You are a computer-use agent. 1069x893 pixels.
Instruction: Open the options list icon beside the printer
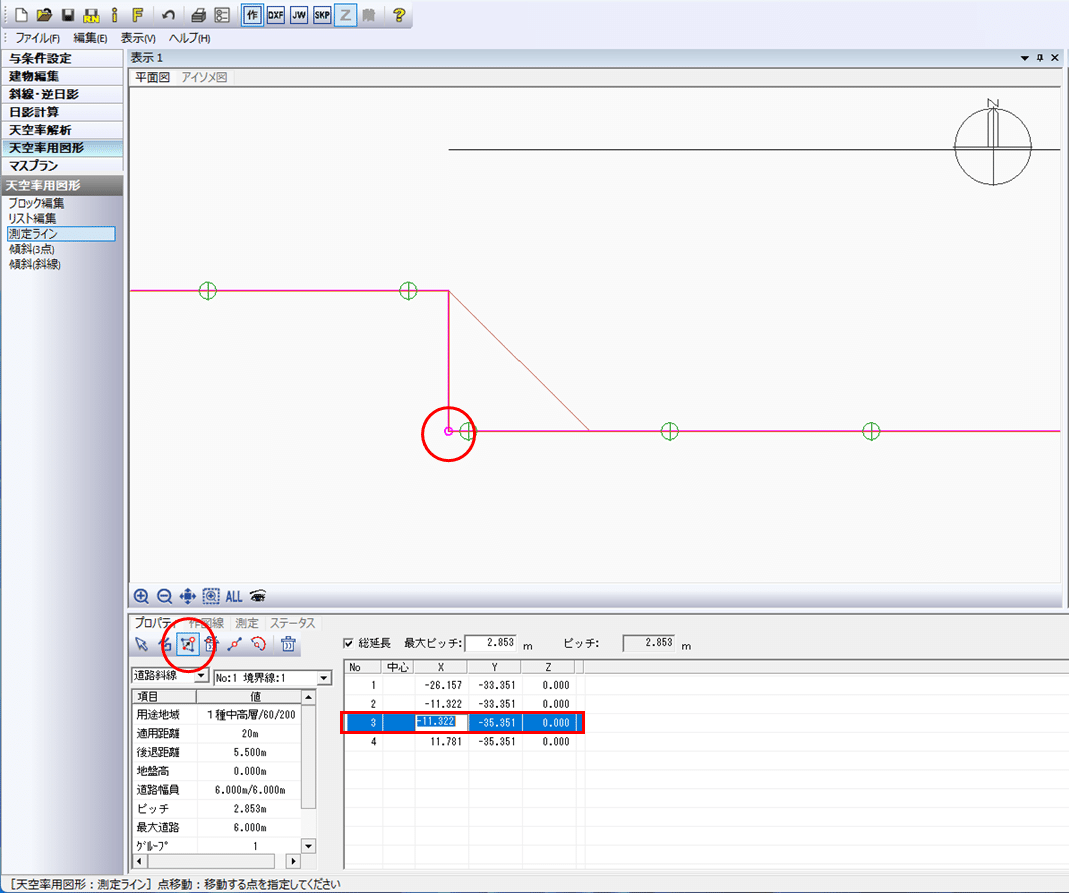pos(222,14)
